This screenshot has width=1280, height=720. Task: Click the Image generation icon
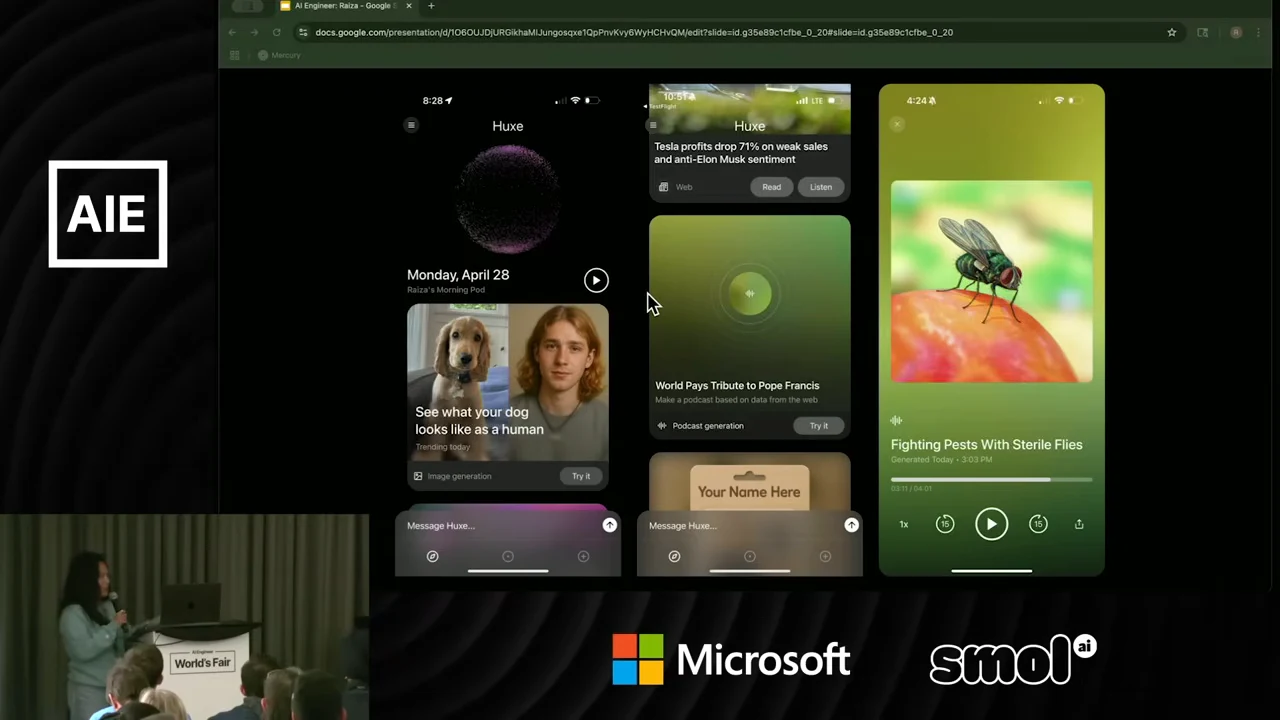[x=418, y=476]
